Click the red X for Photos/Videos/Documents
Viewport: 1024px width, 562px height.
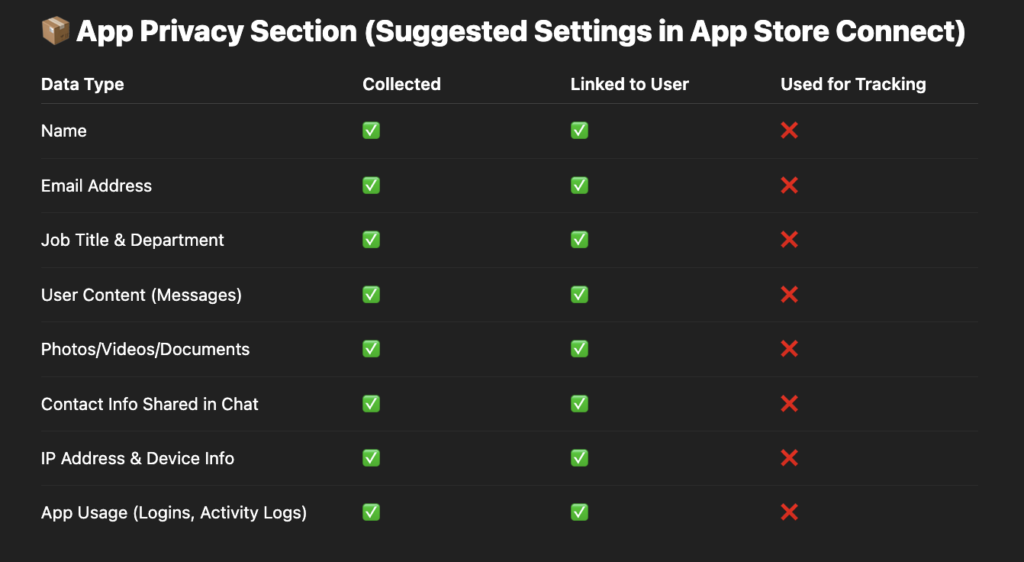pos(789,349)
